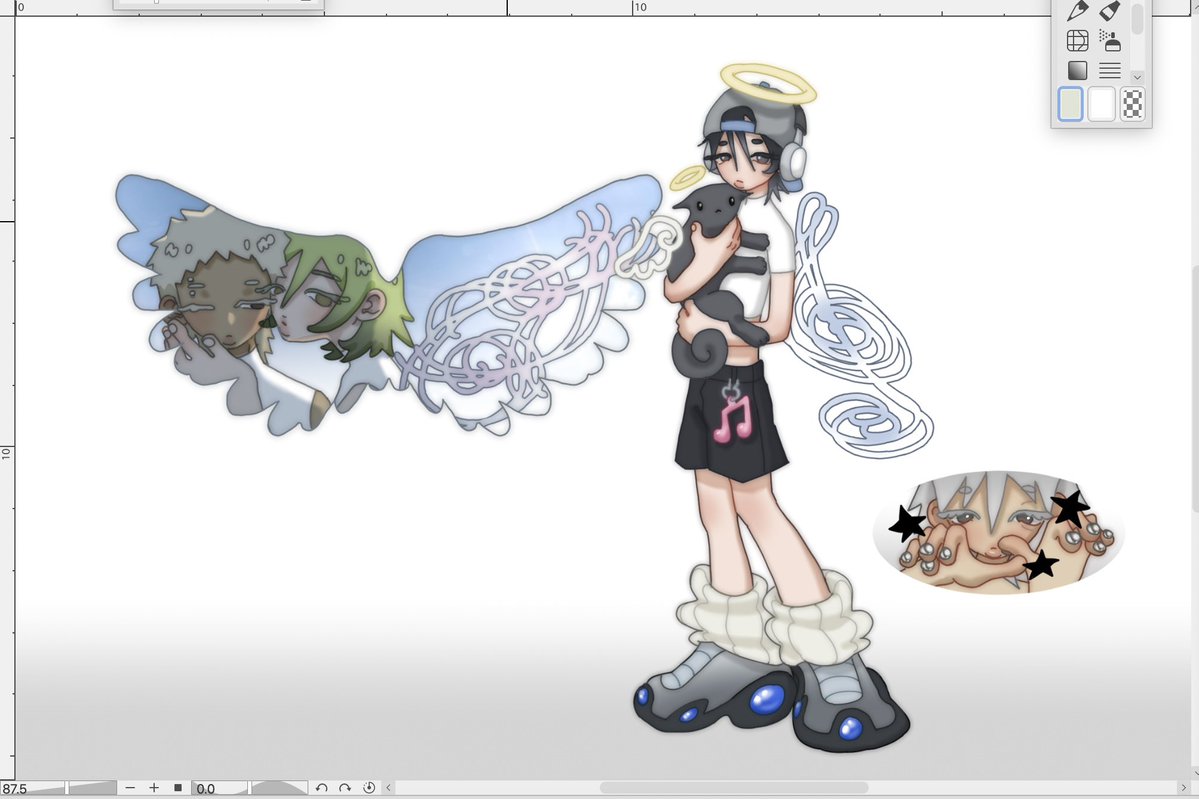Click the vertical canvas scrollbar thumb

[1194, 388]
